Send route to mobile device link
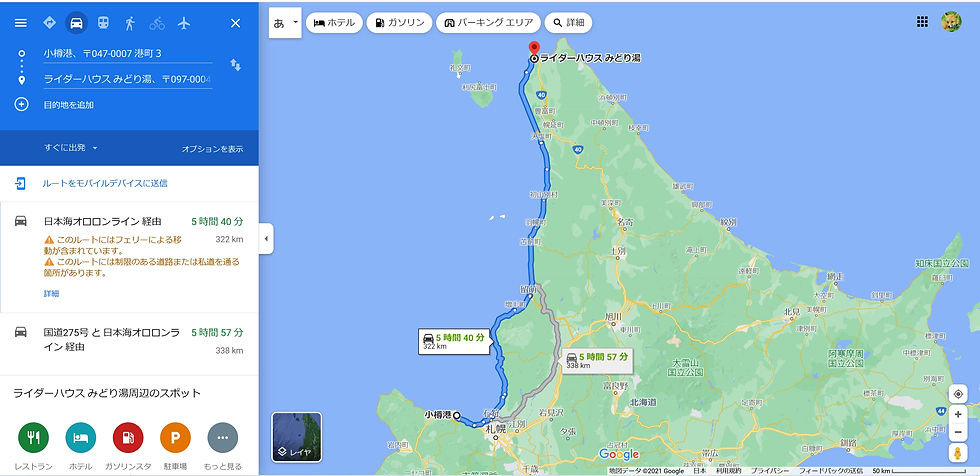Screen dimensions: 980x476 [105, 184]
